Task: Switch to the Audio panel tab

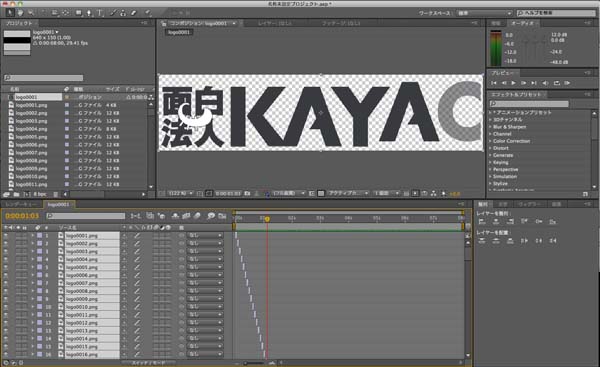Action: coord(523,23)
